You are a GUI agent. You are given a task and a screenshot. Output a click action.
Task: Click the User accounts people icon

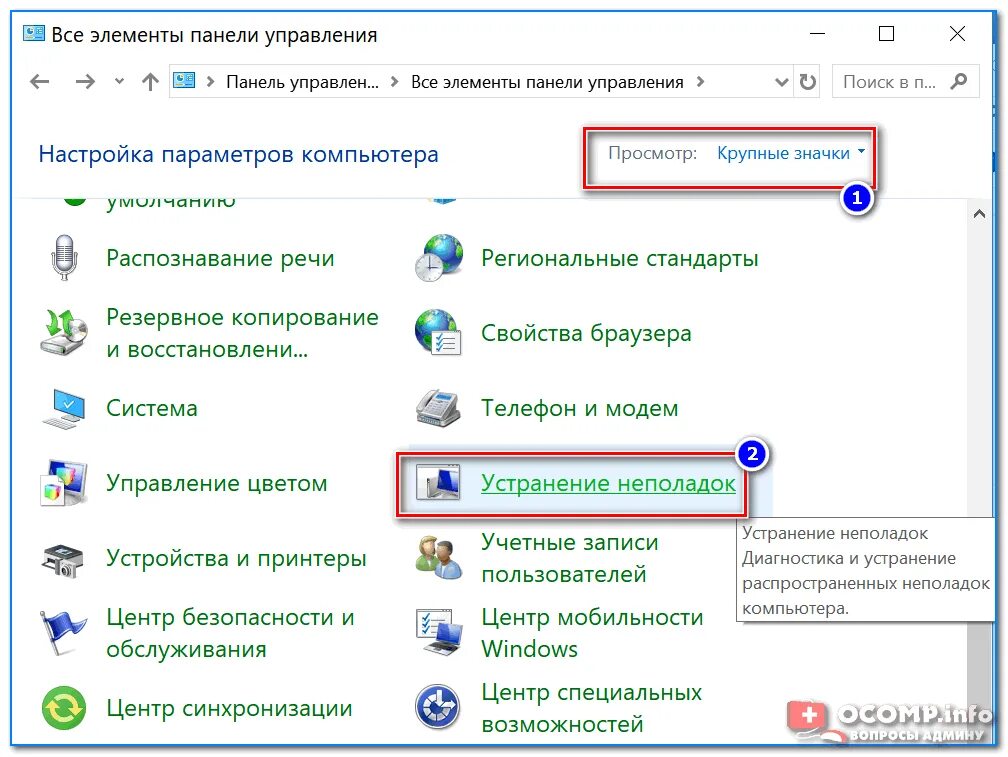point(438,558)
